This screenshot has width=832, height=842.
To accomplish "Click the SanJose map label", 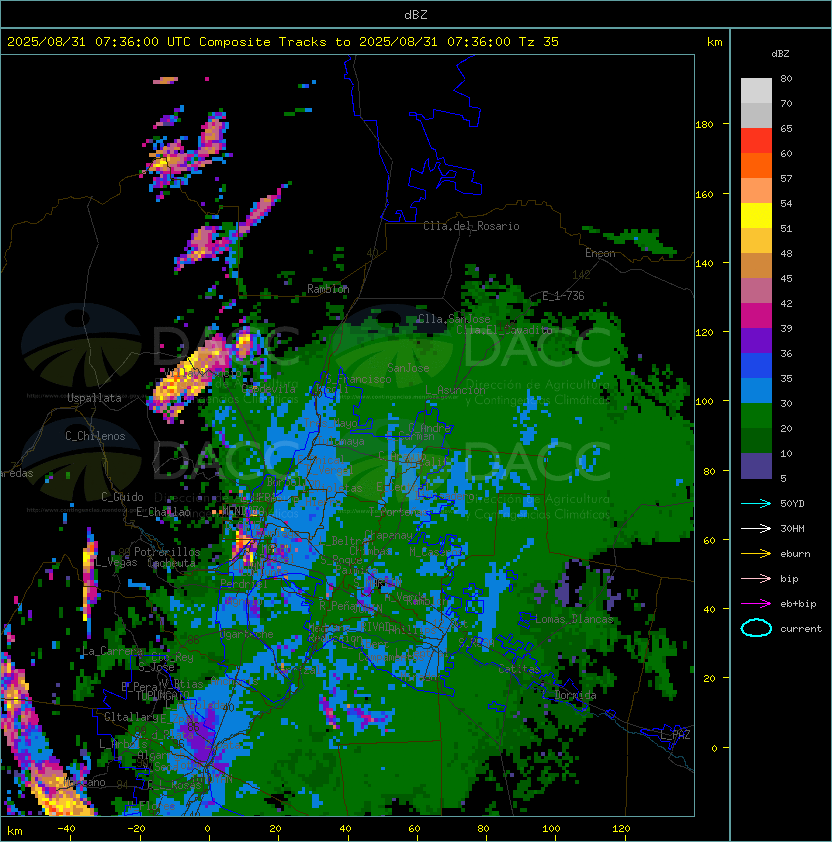I will [408, 368].
